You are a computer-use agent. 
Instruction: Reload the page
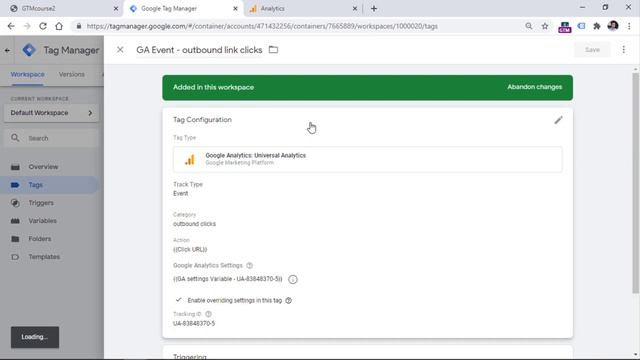point(43,26)
